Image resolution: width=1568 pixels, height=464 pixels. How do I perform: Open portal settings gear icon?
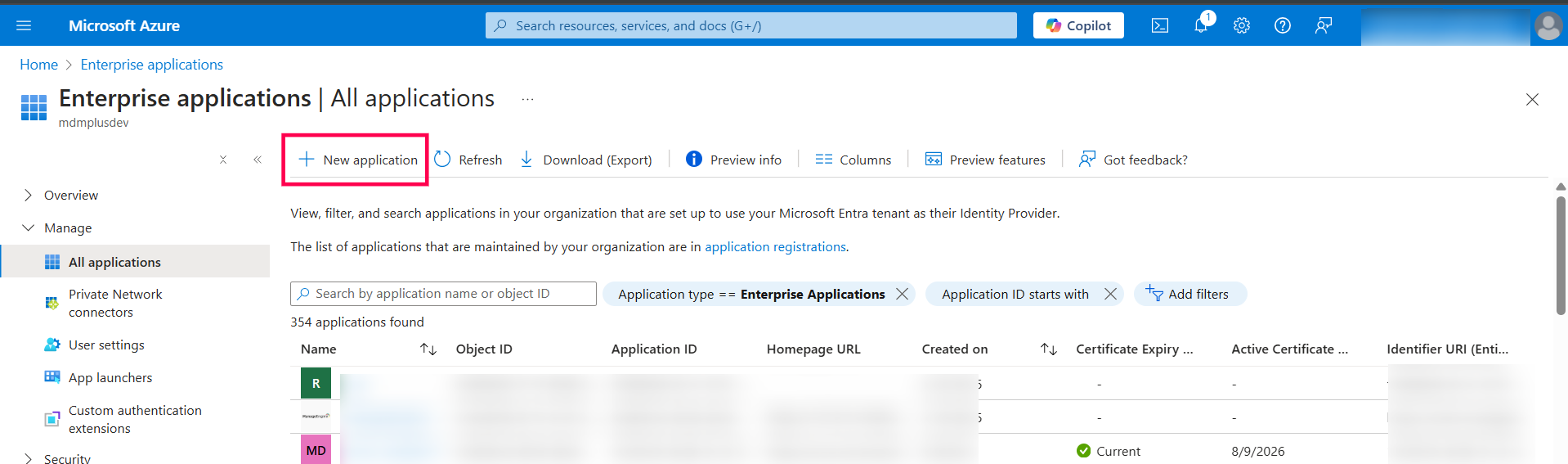coord(1241,25)
